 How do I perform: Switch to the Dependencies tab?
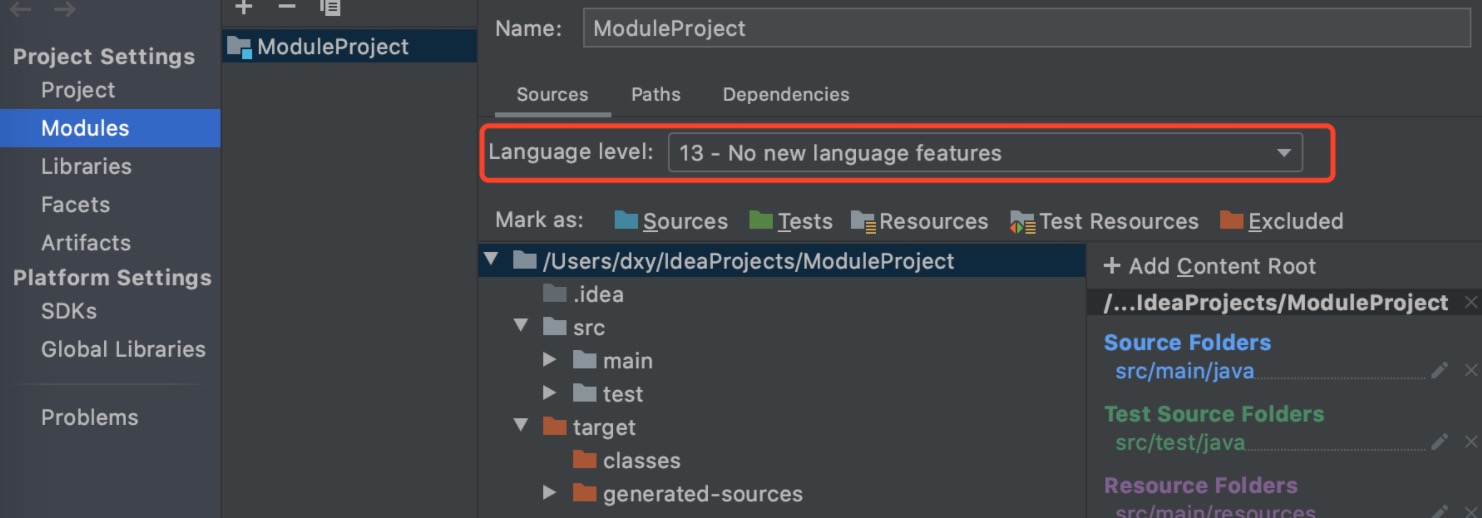(x=785, y=94)
